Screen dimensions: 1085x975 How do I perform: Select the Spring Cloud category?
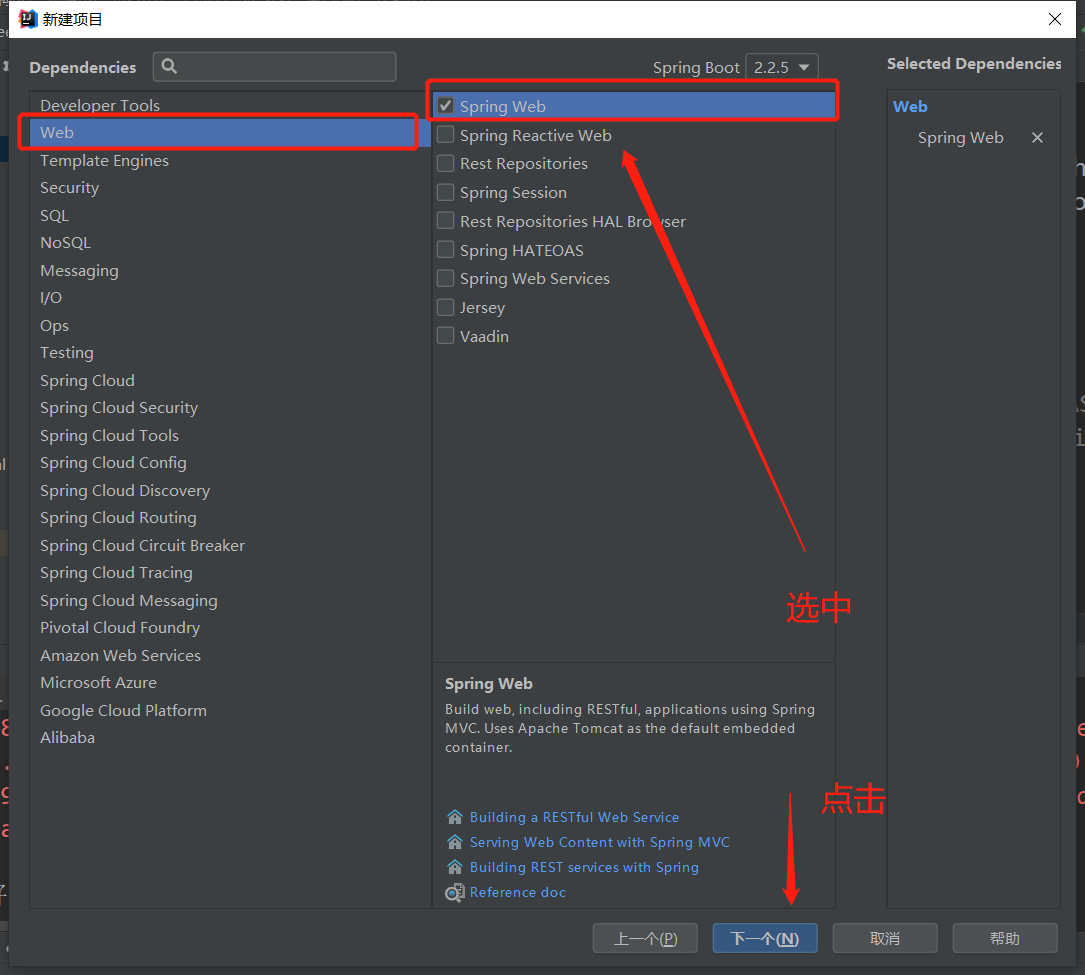click(230, 381)
